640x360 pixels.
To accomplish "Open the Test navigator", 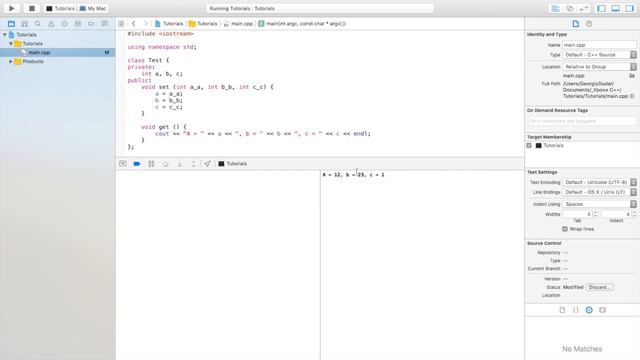I will click(64, 24).
